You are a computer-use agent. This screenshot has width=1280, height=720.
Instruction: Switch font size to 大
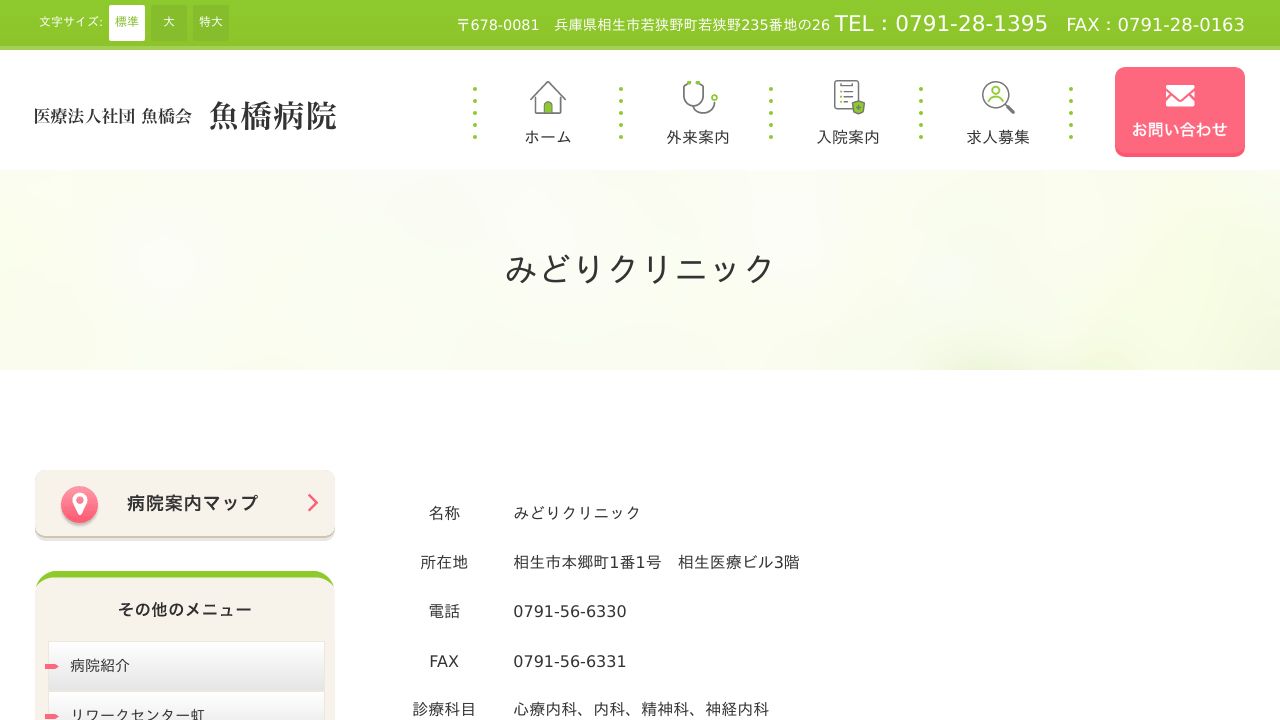pyautogui.click(x=169, y=21)
